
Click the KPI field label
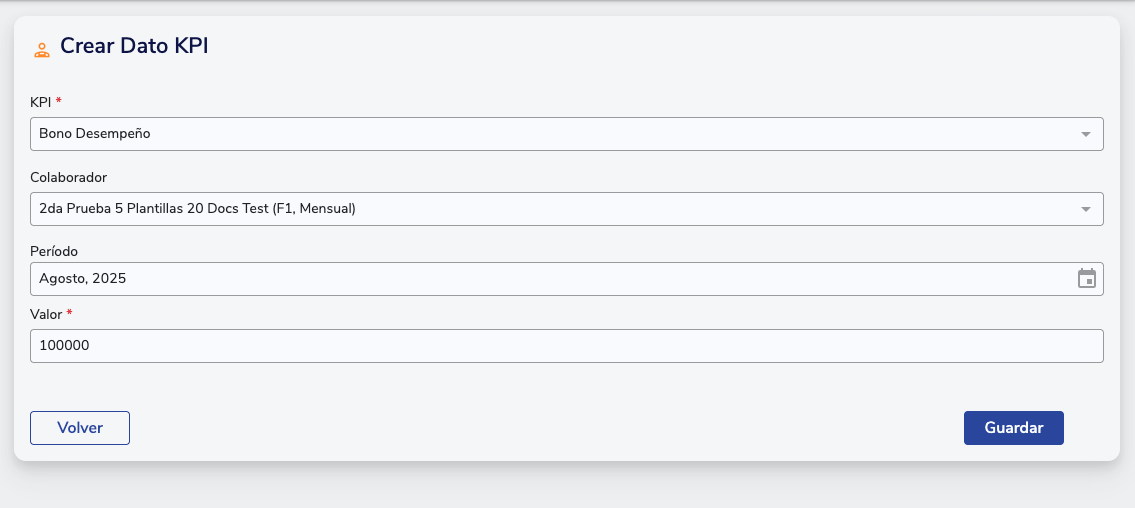click(41, 102)
